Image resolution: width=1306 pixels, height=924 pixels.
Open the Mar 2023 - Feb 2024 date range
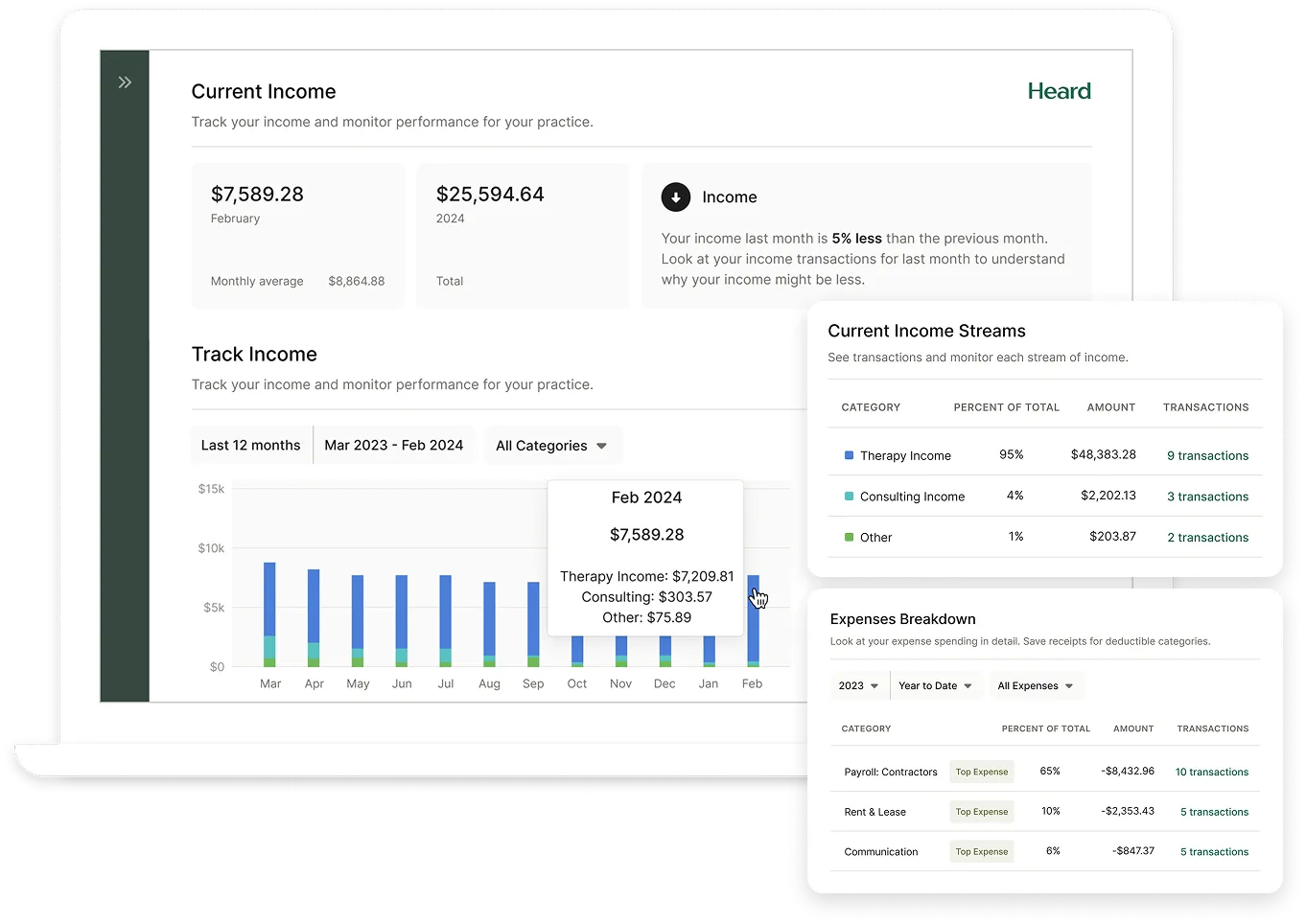394,446
